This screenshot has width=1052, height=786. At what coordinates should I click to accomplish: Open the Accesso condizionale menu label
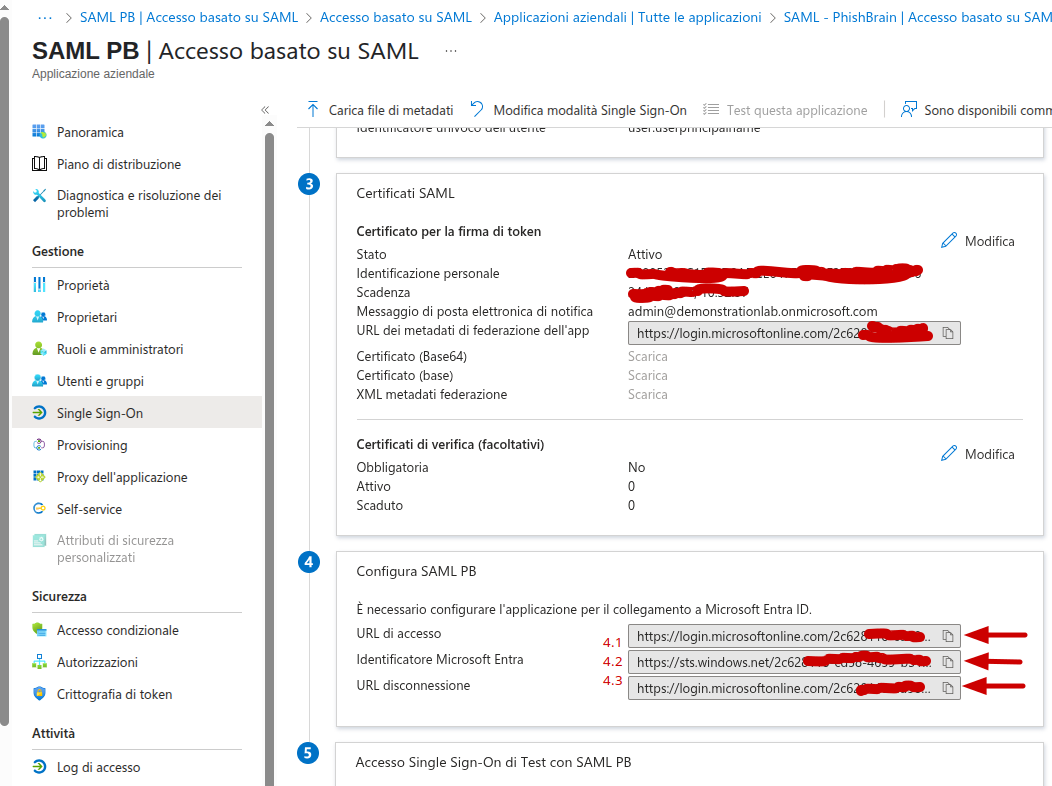pos(118,630)
